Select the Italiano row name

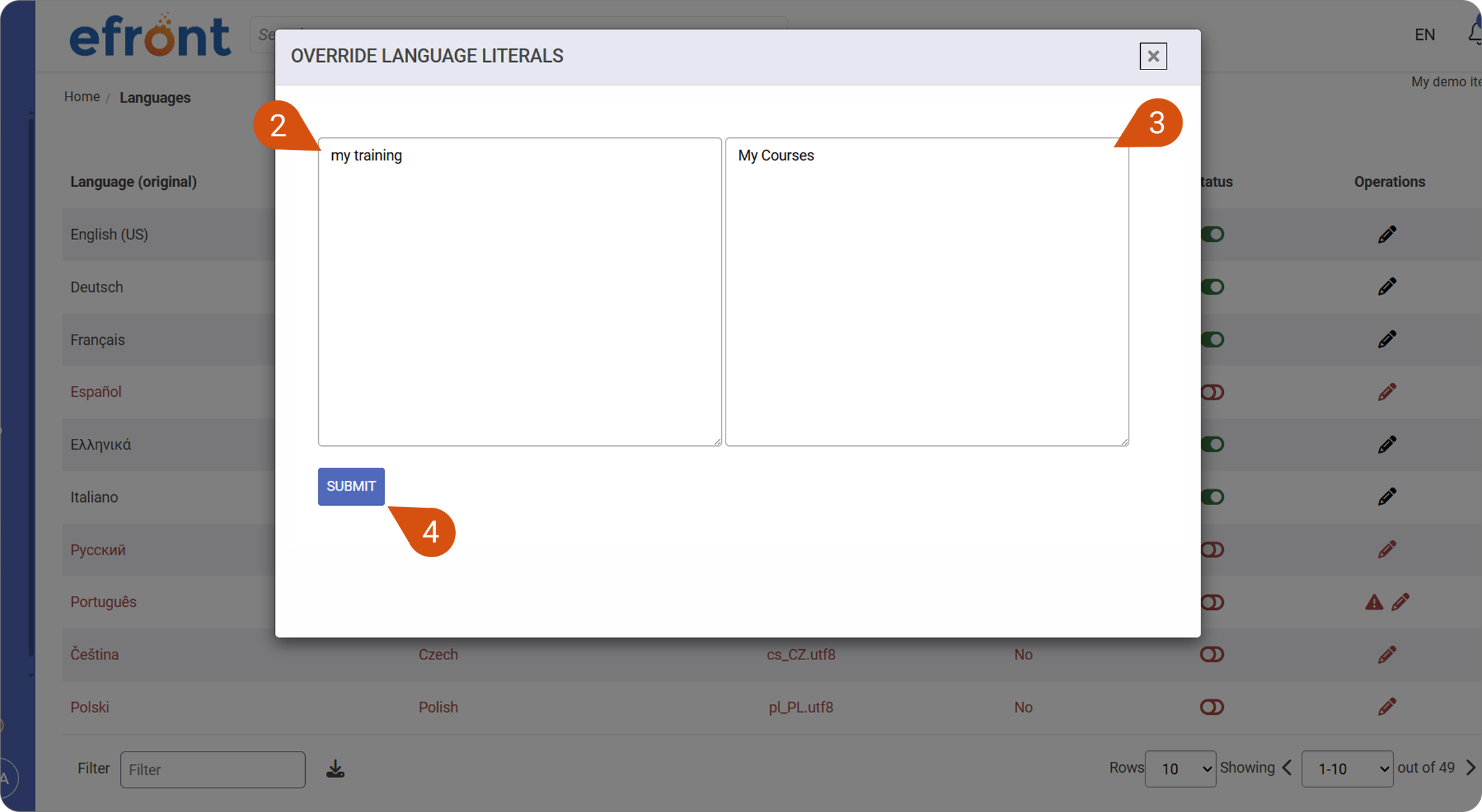pyautogui.click(x=94, y=497)
